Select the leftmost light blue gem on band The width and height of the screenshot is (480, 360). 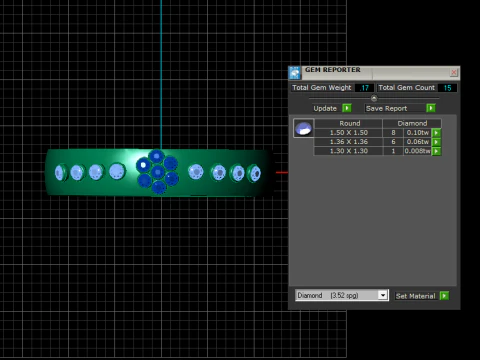click(x=60, y=173)
